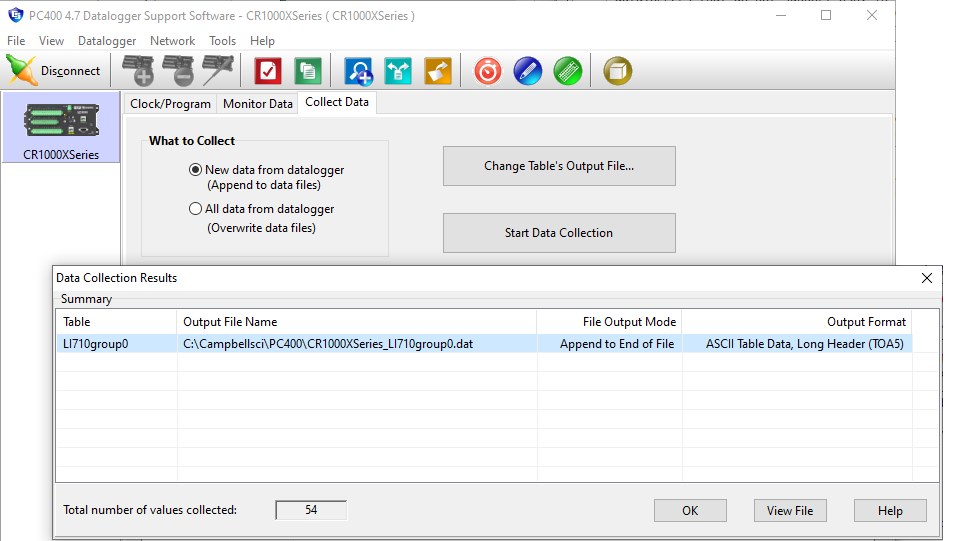Screen dimensions: 973x541
Task: Click the green round keyboard icon
Action: (x=568, y=71)
